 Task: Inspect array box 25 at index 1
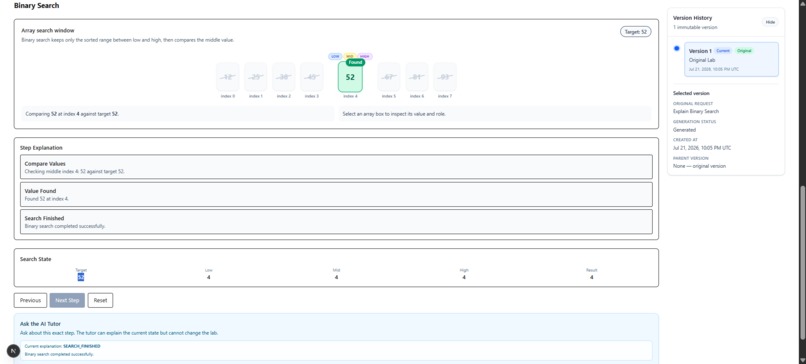(x=255, y=77)
